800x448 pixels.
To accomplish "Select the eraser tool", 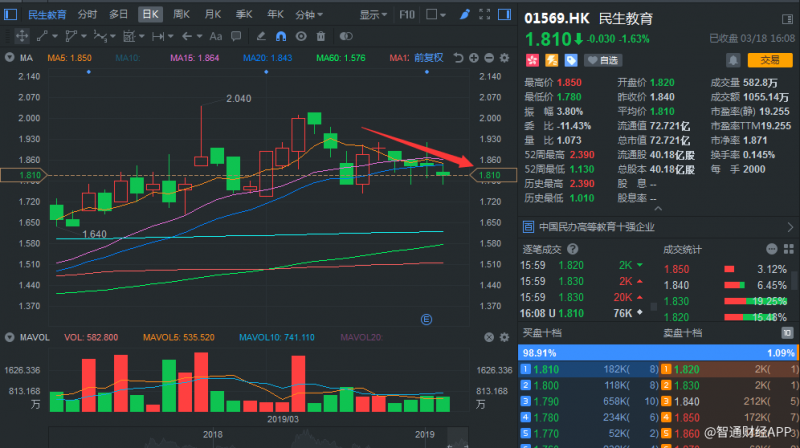I will coord(261,36).
